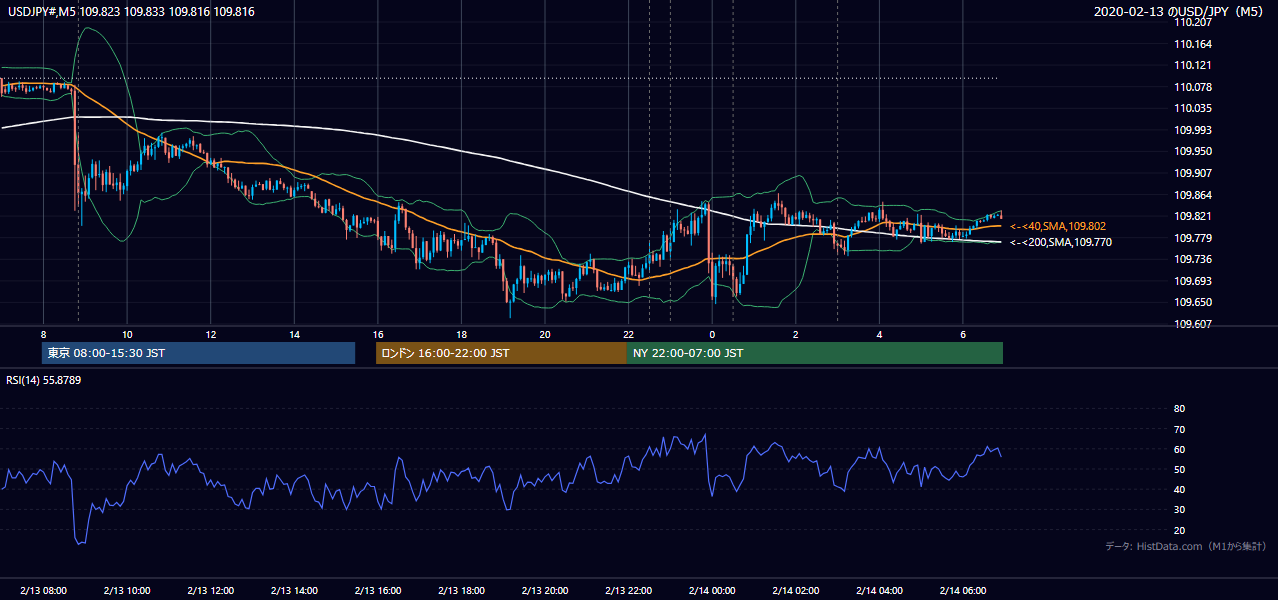The height and width of the screenshot is (600, 1278).
Task: Click the 2/14 04:00 date label
Action: 879,591
